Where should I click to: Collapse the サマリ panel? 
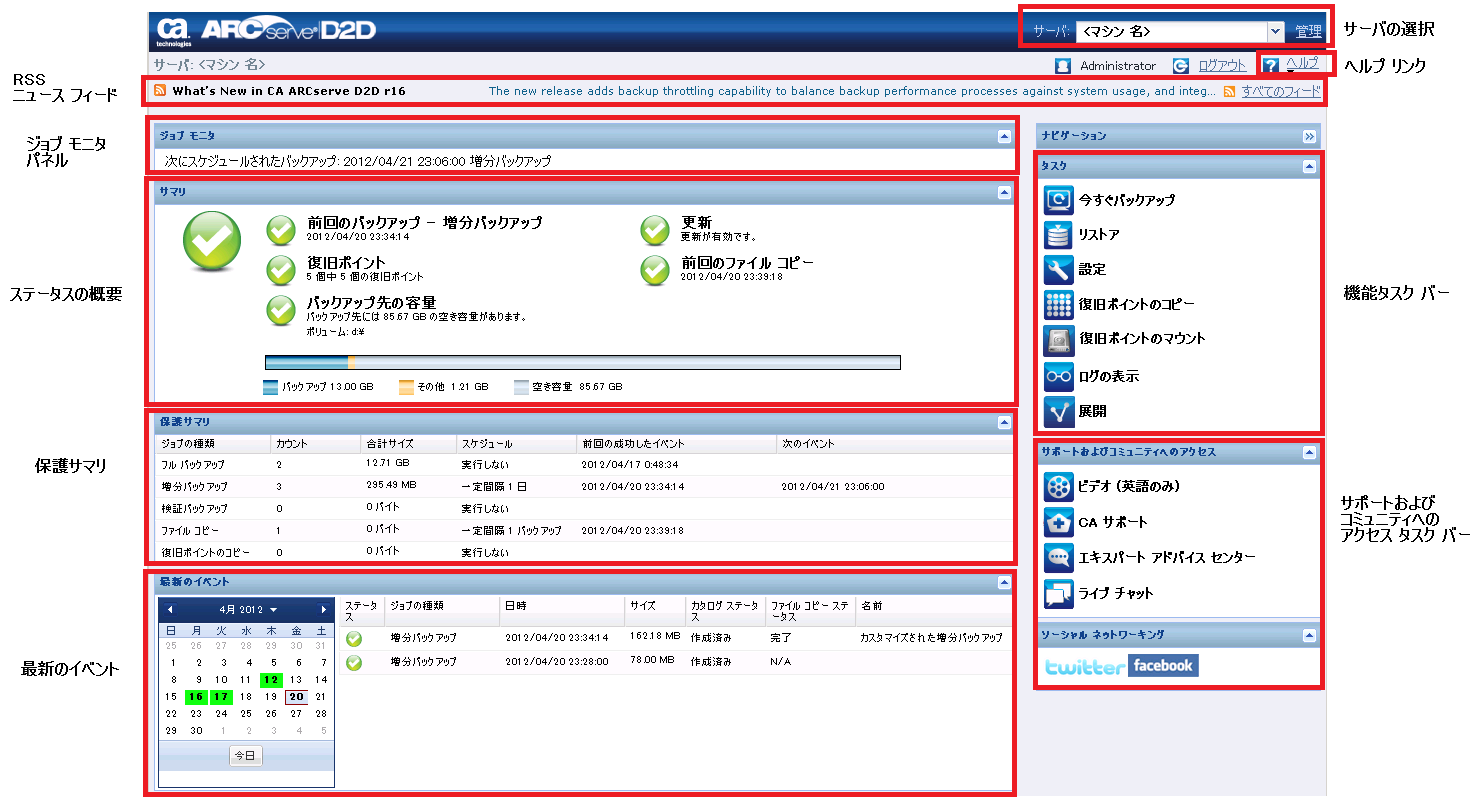tap(1003, 193)
